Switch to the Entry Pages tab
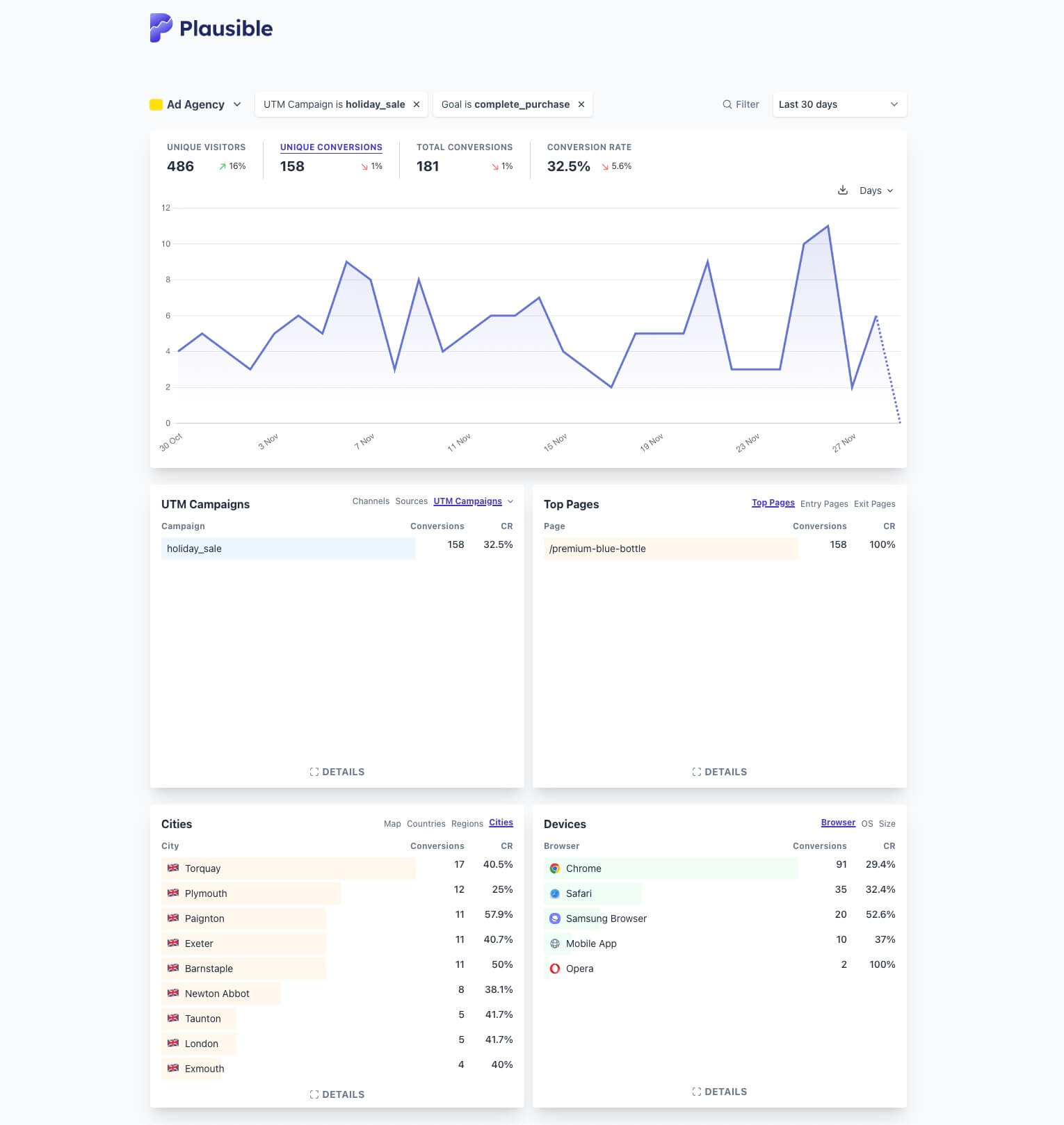The height and width of the screenshot is (1125, 1064). tap(823, 503)
